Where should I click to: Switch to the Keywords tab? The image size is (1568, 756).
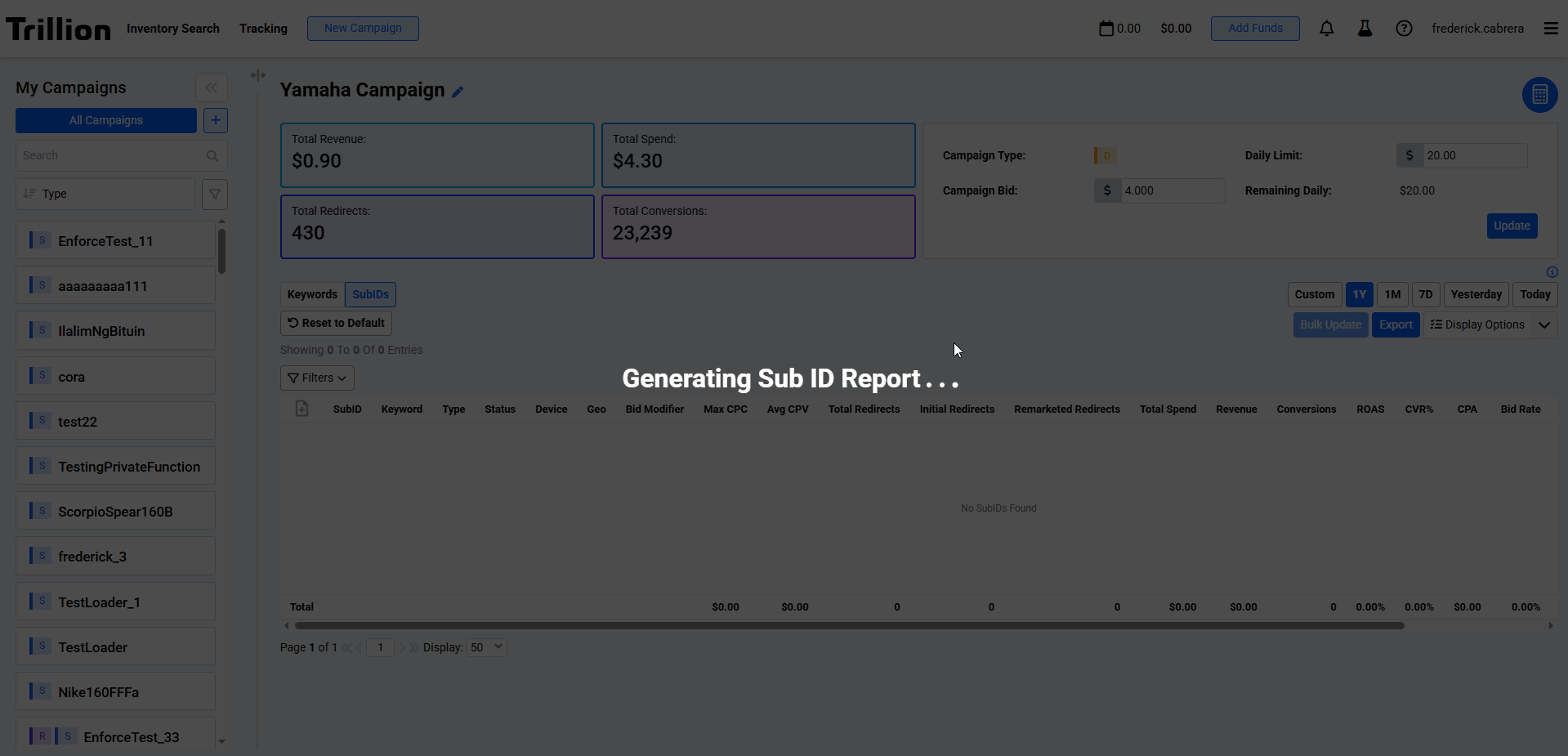click(312, 294)
